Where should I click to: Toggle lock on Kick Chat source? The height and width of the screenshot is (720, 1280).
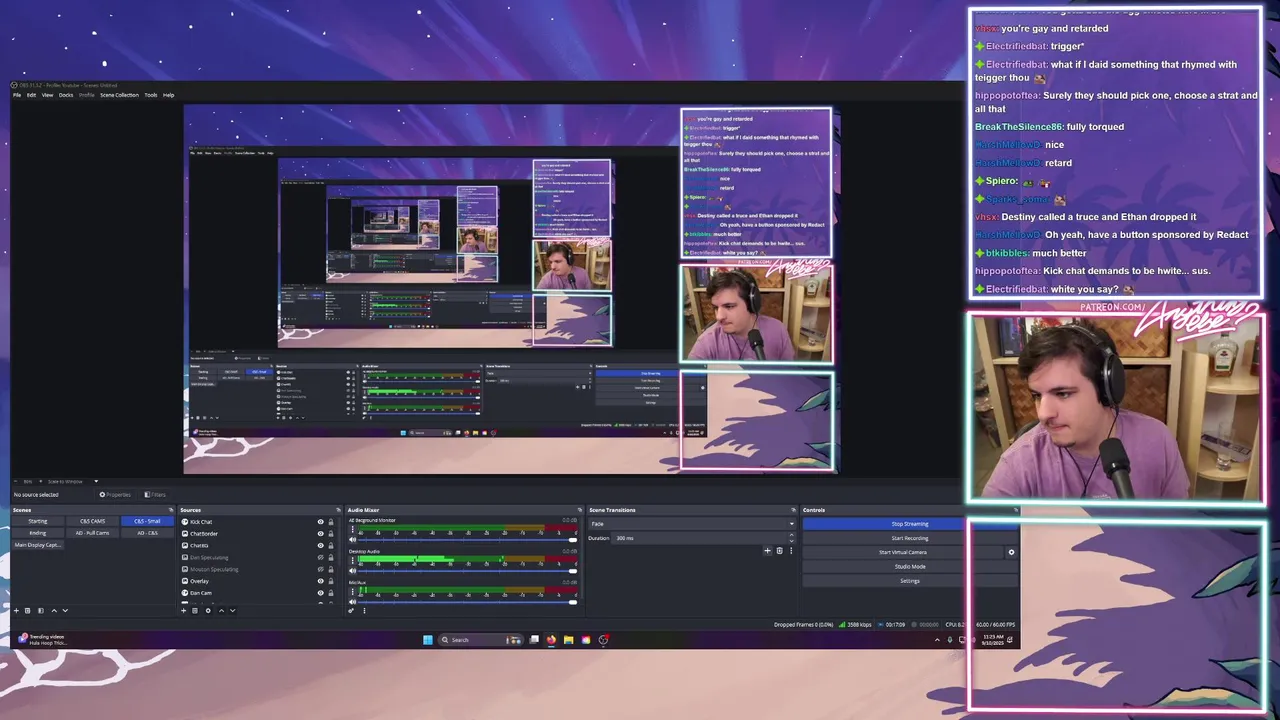(x=331, y=522)
